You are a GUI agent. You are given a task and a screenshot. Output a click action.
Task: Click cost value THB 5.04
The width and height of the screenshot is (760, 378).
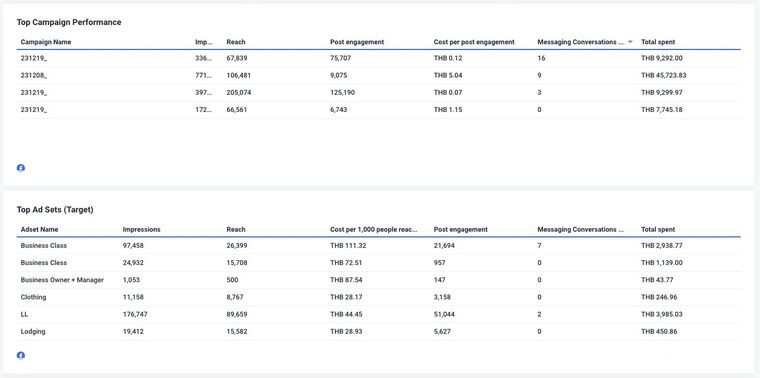(x=448, y=76)
